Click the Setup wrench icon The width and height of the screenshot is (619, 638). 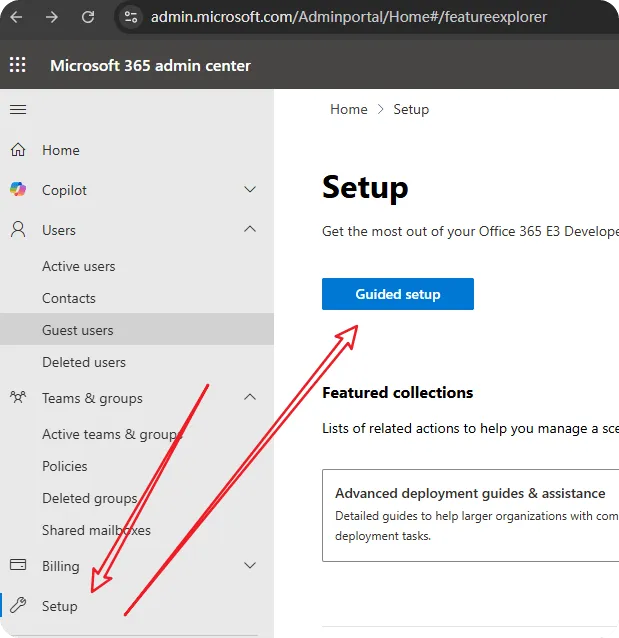[x=18, y=605]
